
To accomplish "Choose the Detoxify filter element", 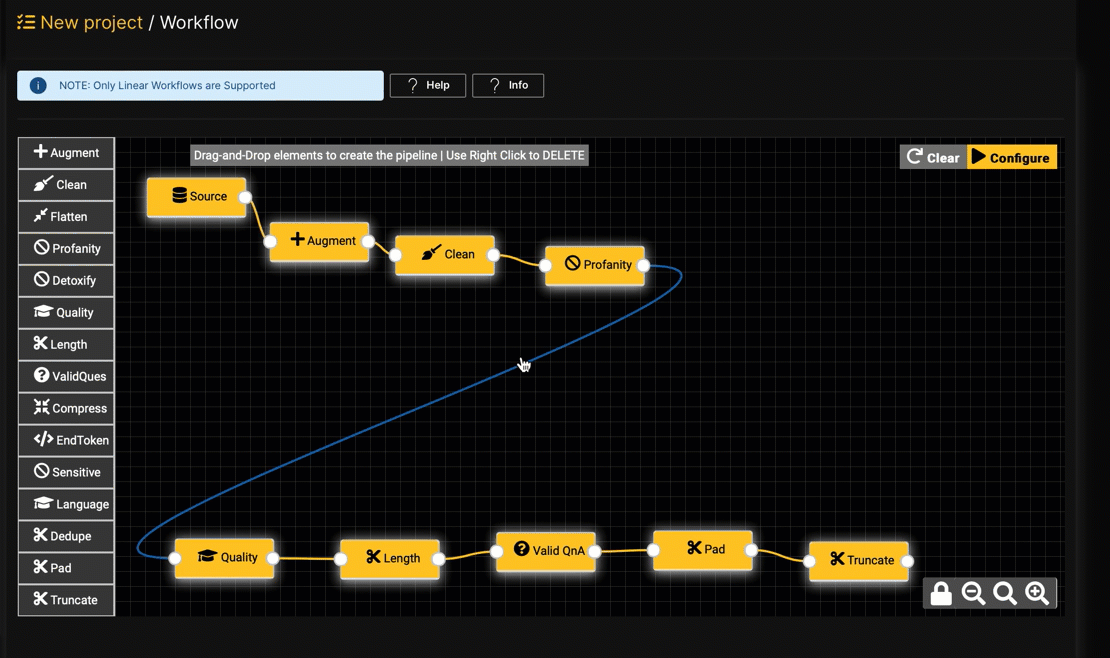I will coord(66,280).
